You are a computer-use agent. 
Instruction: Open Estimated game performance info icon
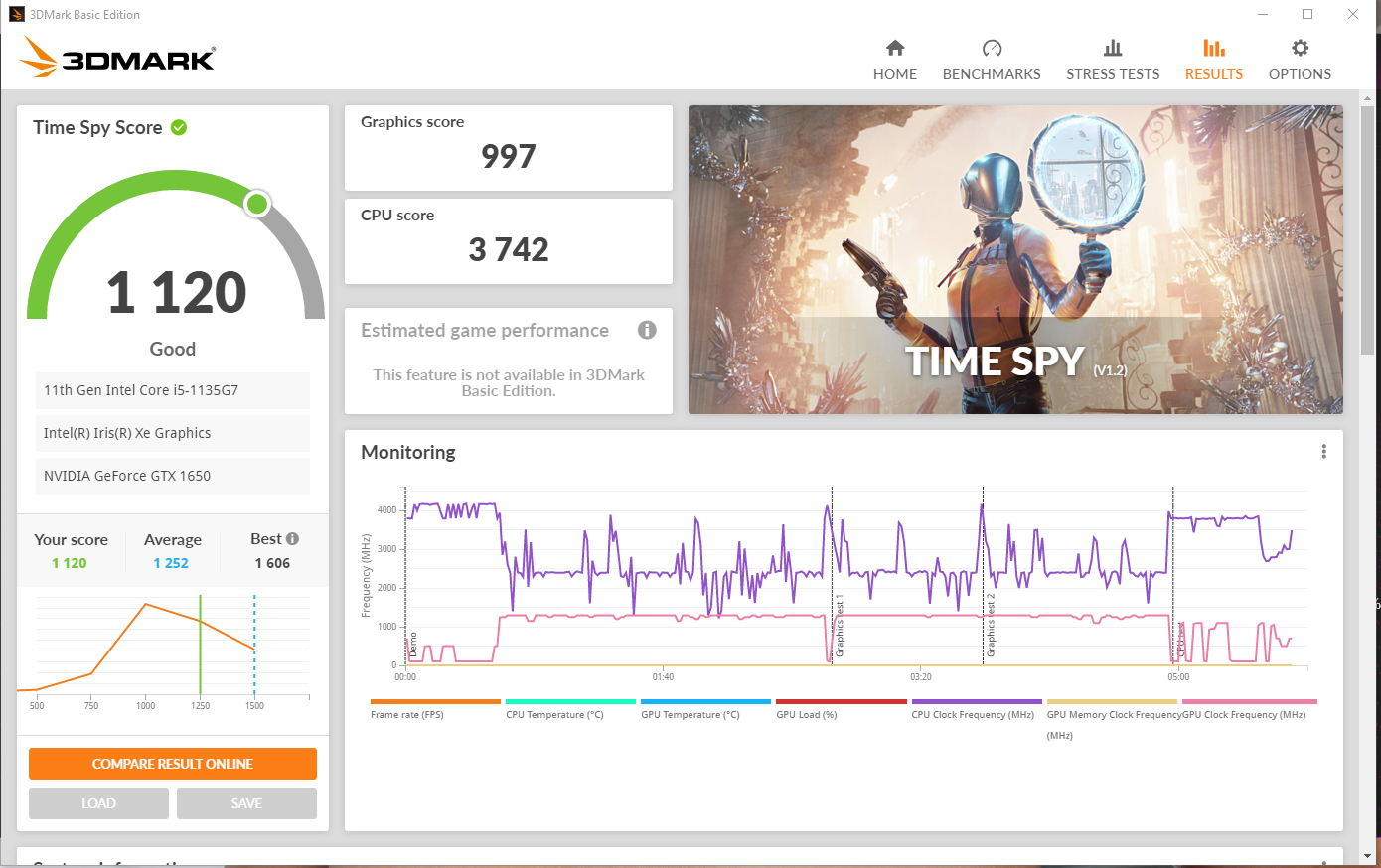point(647,330)
